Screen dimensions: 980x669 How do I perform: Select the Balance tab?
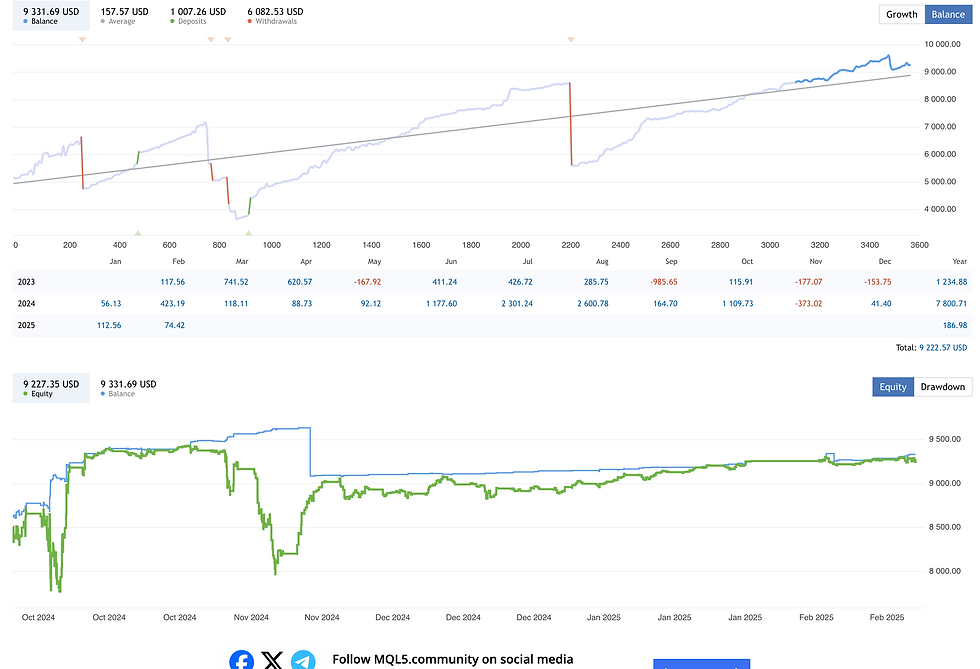947,14
